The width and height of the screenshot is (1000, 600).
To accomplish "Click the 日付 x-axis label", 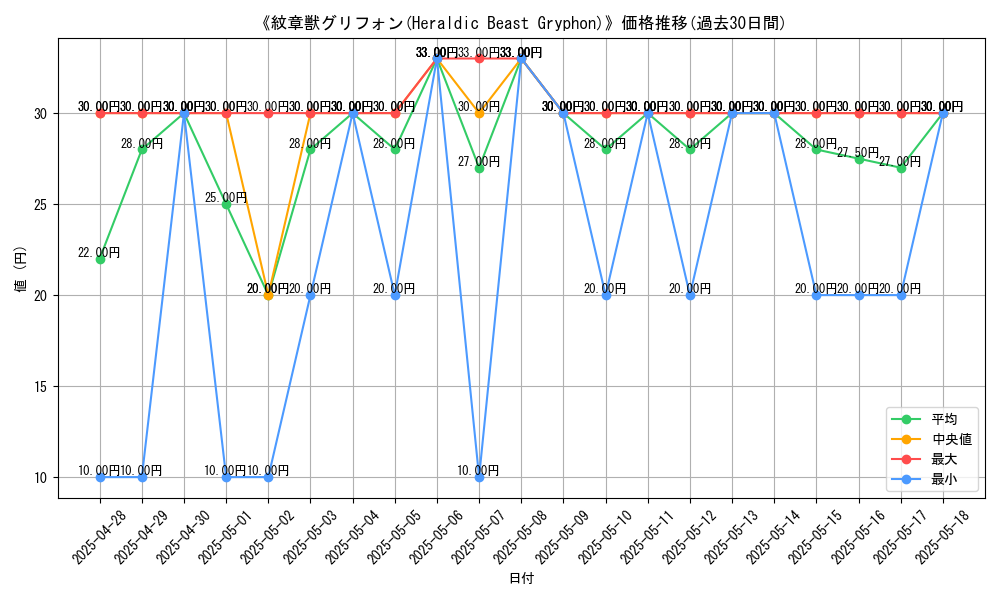I will tap(522, 578).
